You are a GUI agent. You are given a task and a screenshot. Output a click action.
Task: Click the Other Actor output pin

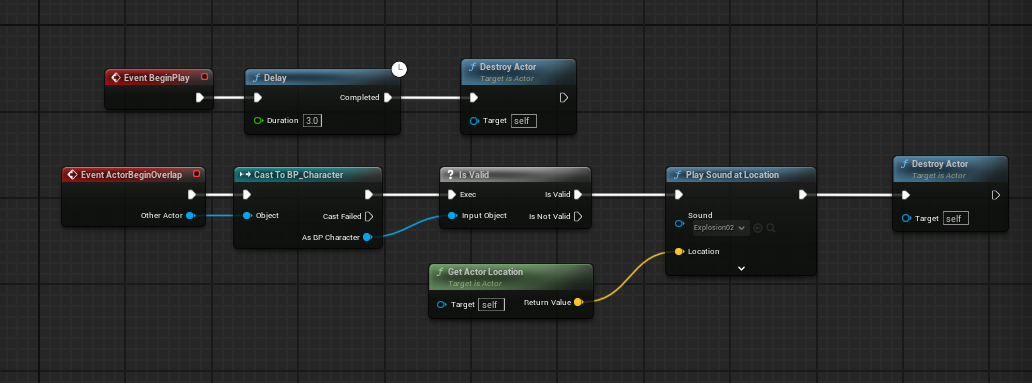[190, 215]
